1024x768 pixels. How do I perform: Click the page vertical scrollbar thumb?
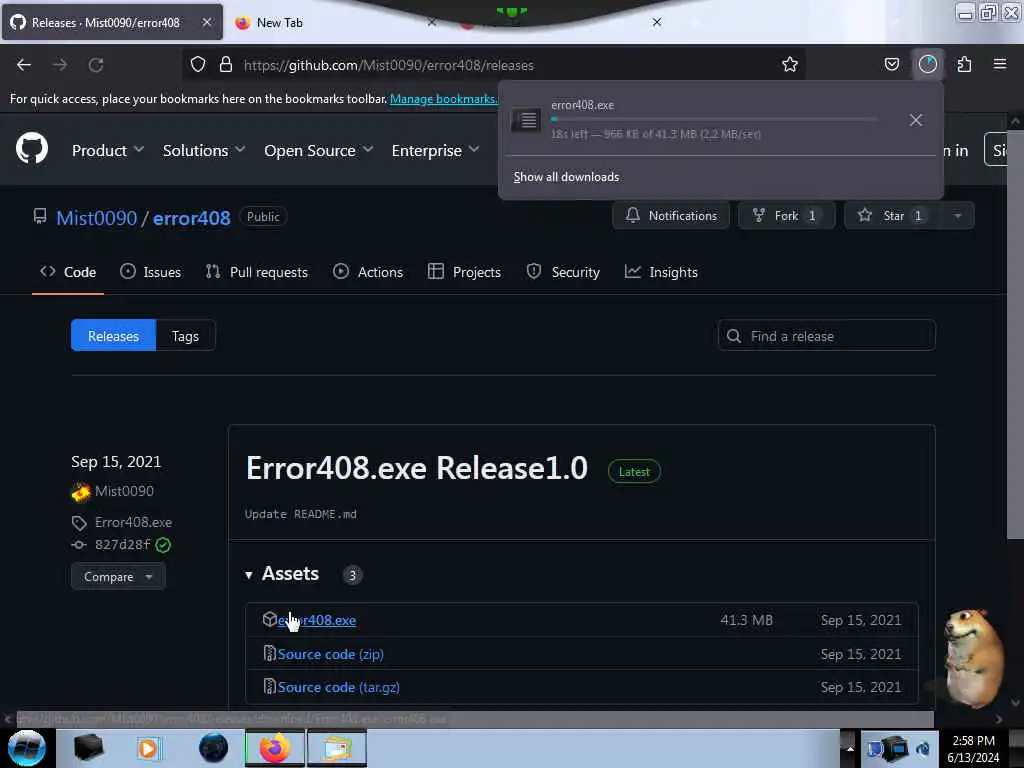pyautogui.click(x=1014, y=334)
